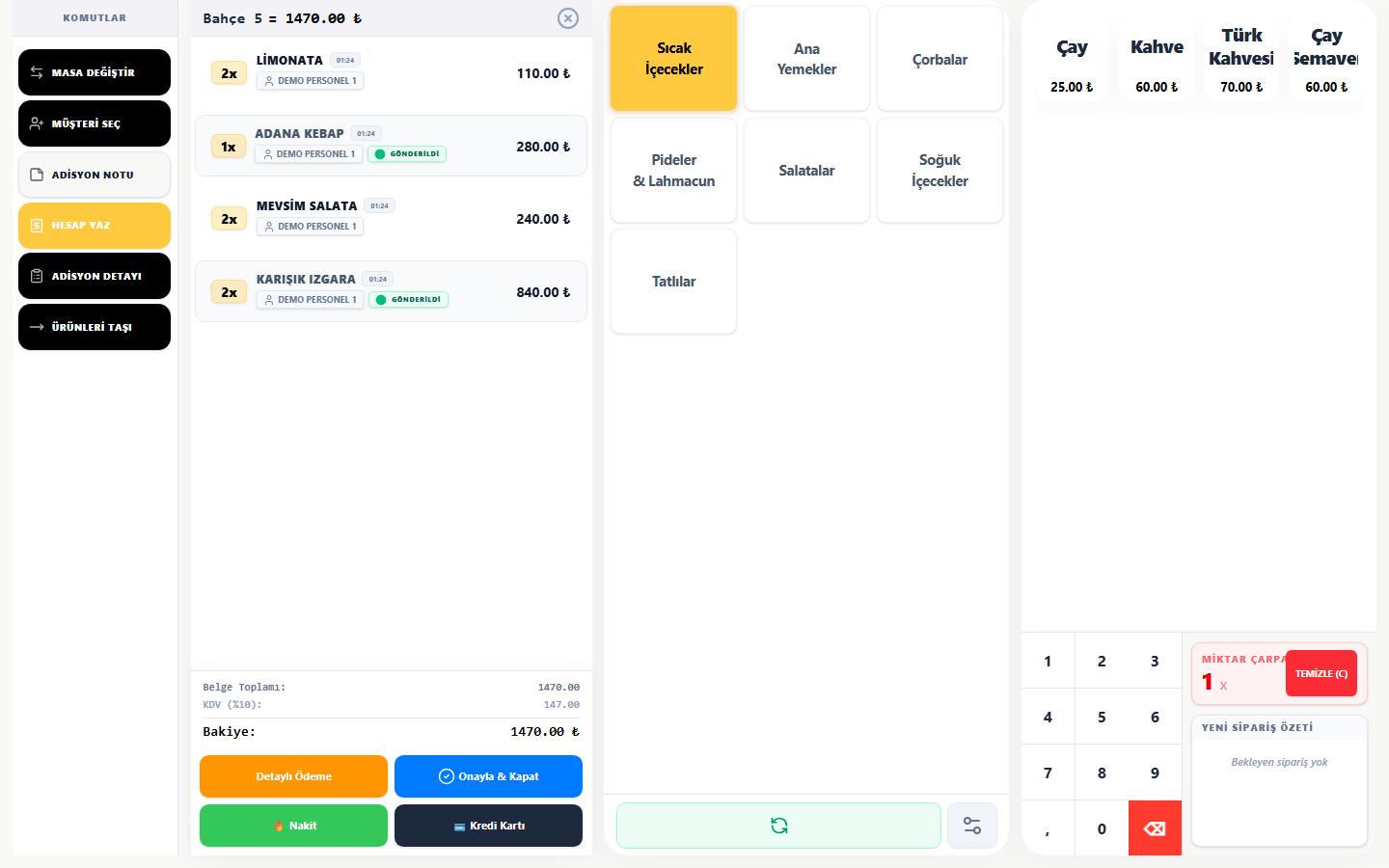This screenshot has height=868, width=1389.
Task: Click the 1x quantity badge of Adana Kebap
Action: click(228, 147)
